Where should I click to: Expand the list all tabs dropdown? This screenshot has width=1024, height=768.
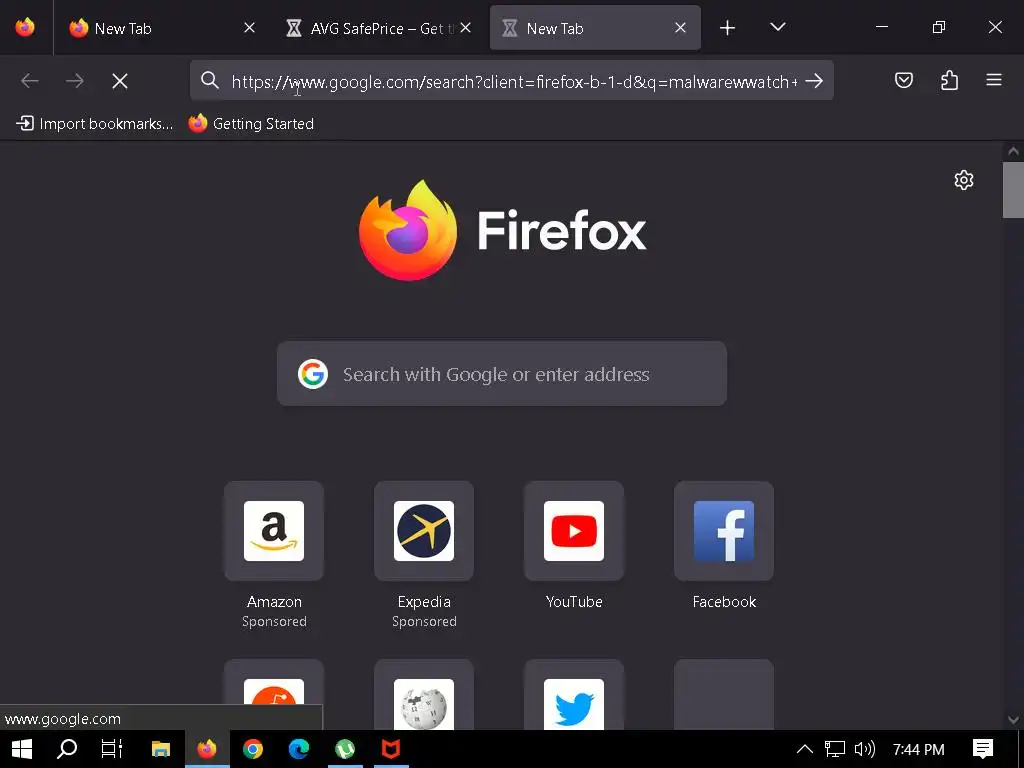pos(777,27)
